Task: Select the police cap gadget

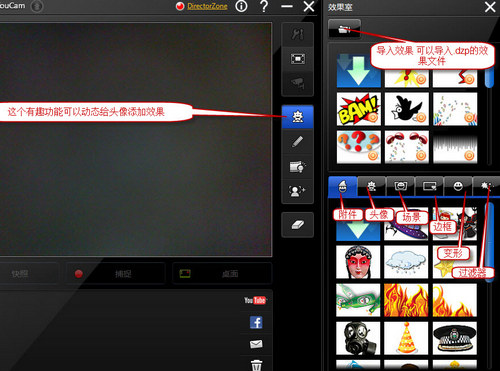Action: click(455, 338)
